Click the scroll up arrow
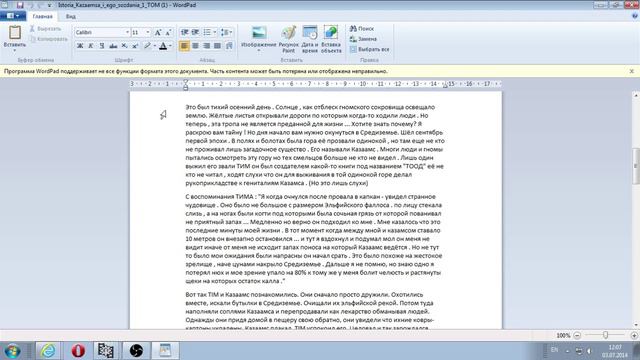640x360 pixels. (636, 95)
